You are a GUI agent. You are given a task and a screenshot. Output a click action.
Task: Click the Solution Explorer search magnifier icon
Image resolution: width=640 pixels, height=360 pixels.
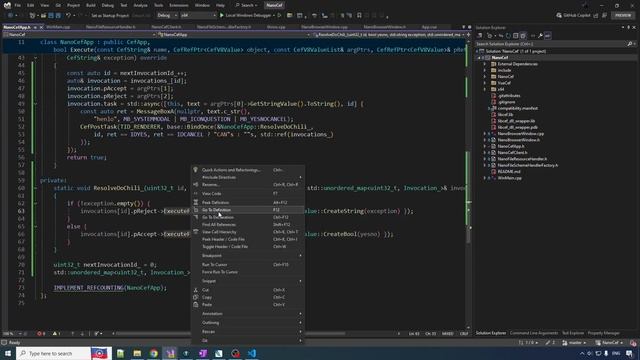pyautogui.click(x=629, y=44)
